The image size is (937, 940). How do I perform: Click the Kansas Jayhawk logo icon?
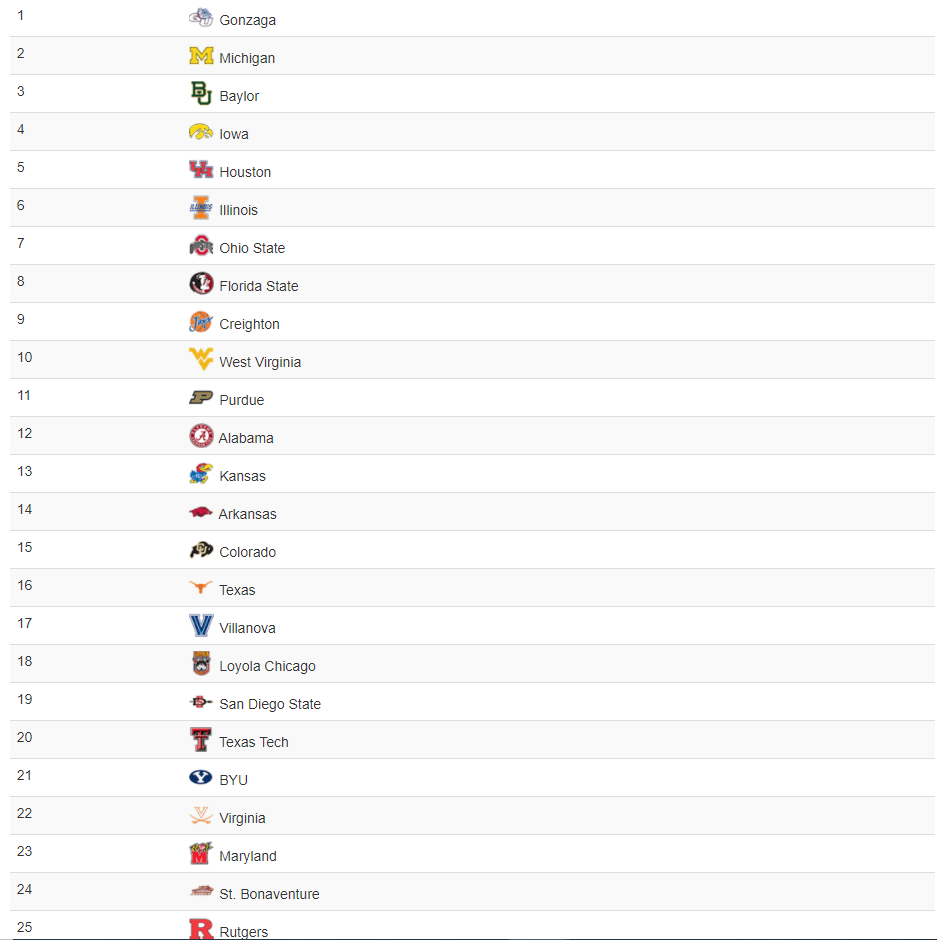click(x=201, y=474)
